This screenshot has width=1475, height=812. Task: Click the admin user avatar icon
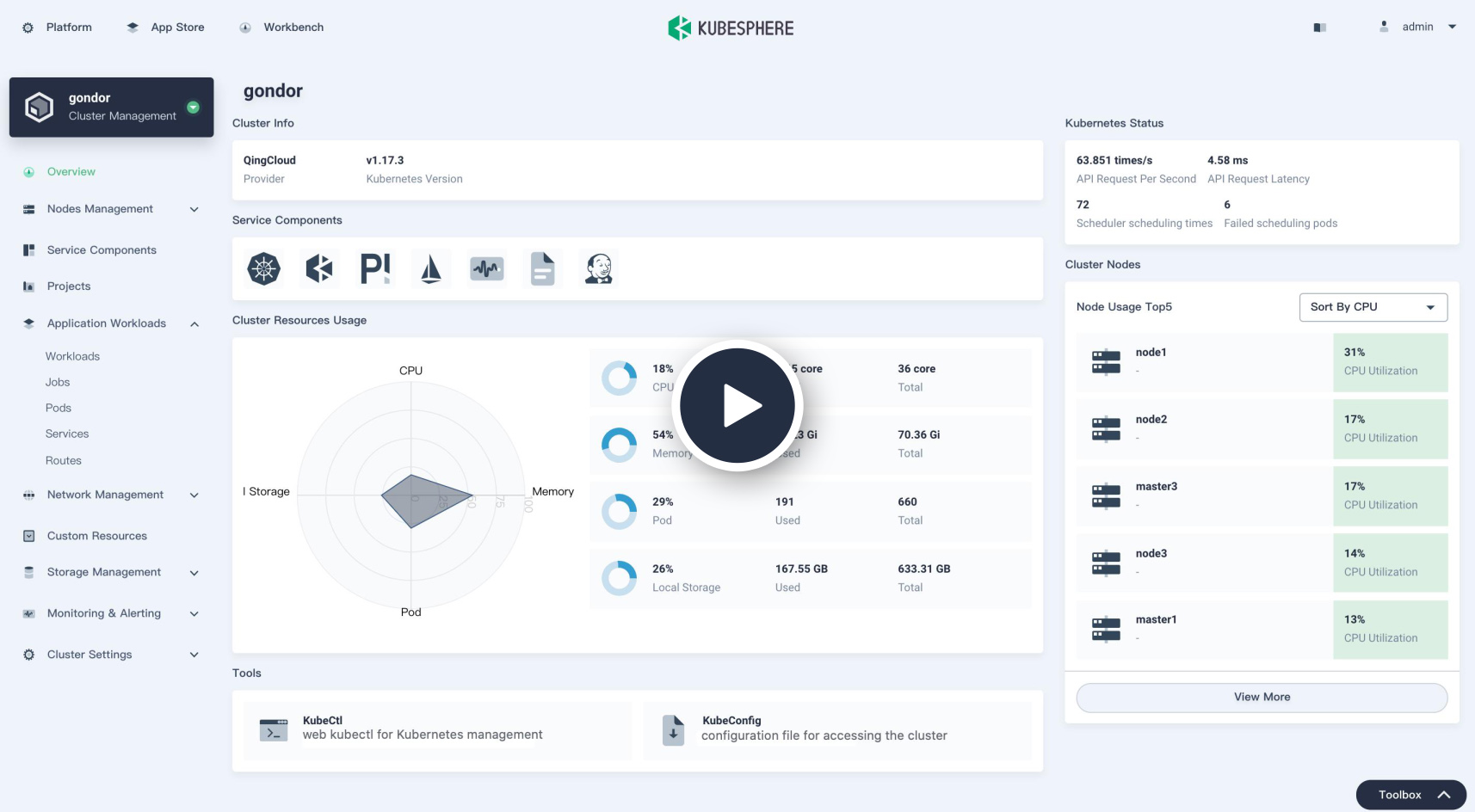(x=1384, y=27)
